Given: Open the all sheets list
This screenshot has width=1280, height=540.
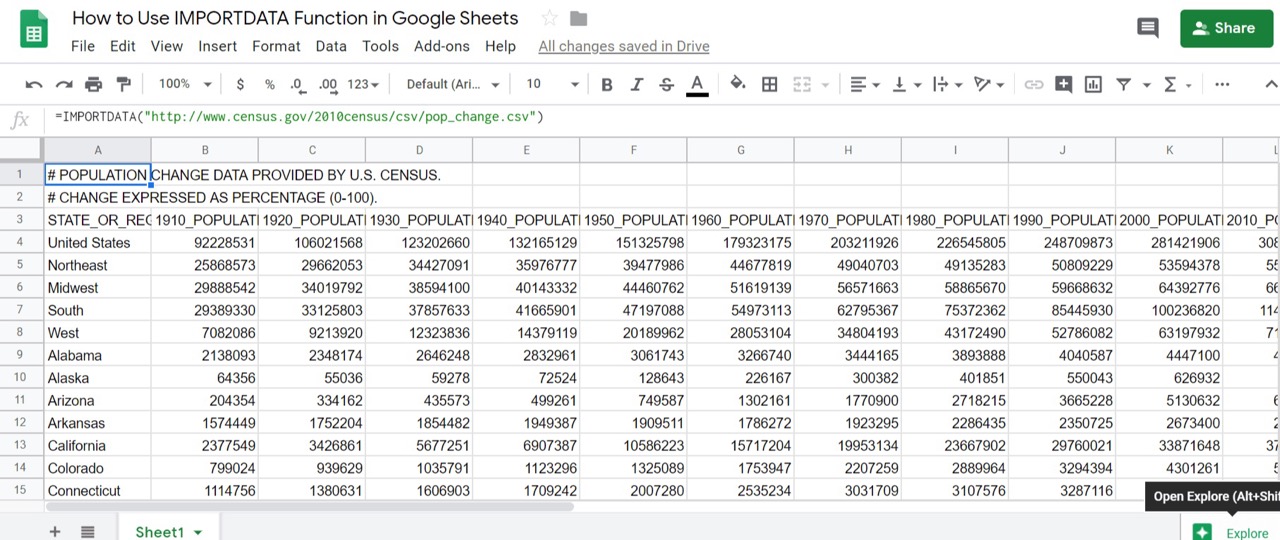Looking at the screenshot, I should (x=87, y=532).
